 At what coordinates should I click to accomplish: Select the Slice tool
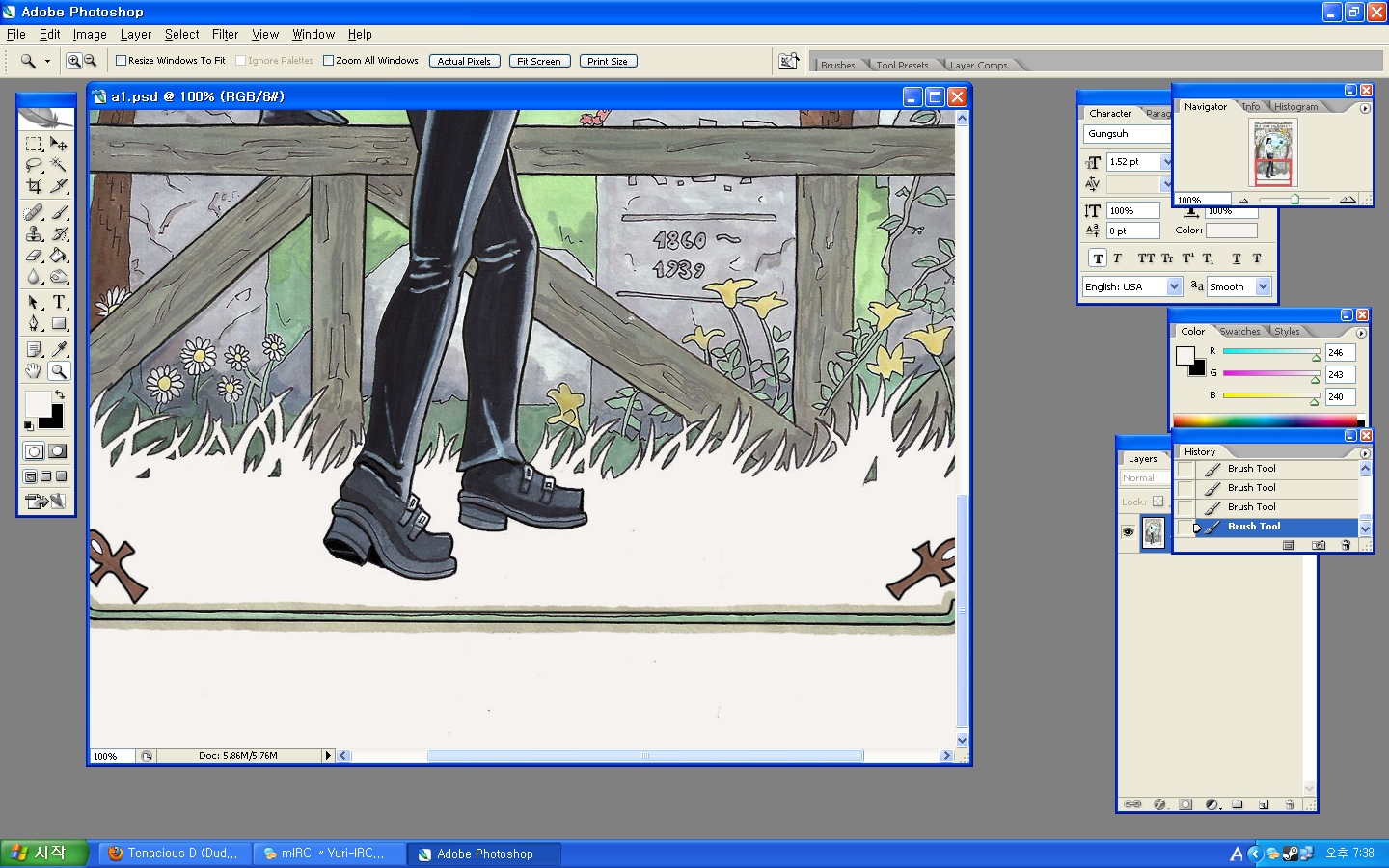[59, 186]
